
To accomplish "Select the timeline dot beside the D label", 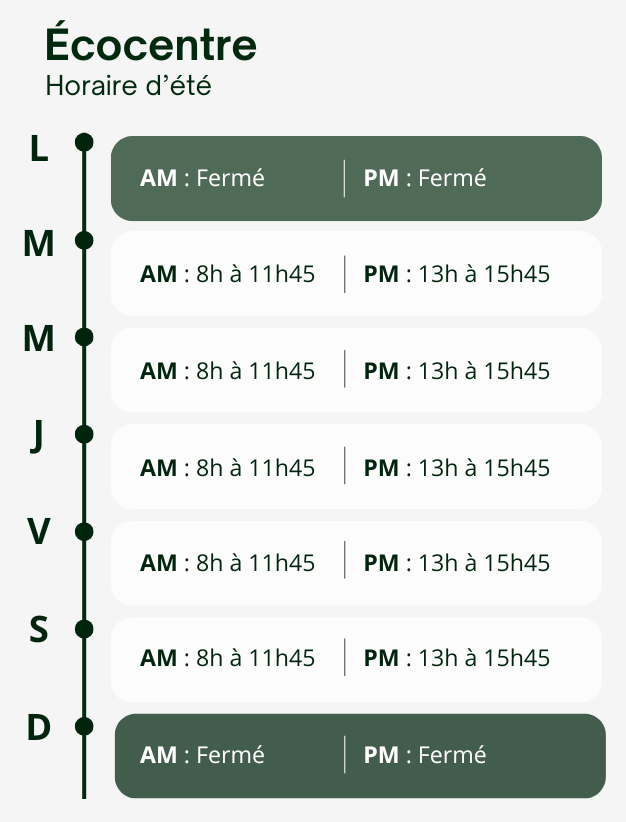I will [x=84, y=725].
